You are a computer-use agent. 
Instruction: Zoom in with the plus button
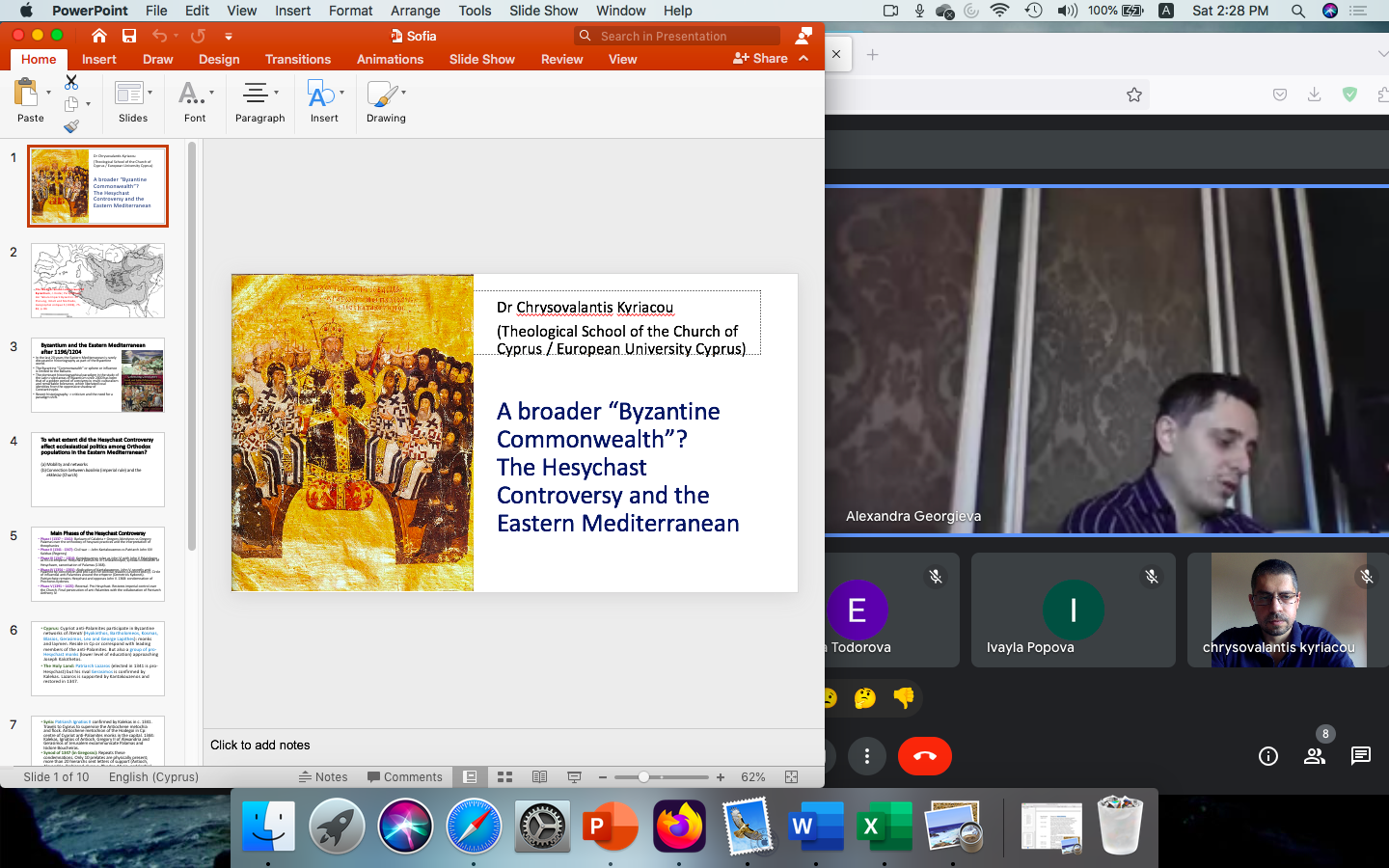click(x=720, y=777)
